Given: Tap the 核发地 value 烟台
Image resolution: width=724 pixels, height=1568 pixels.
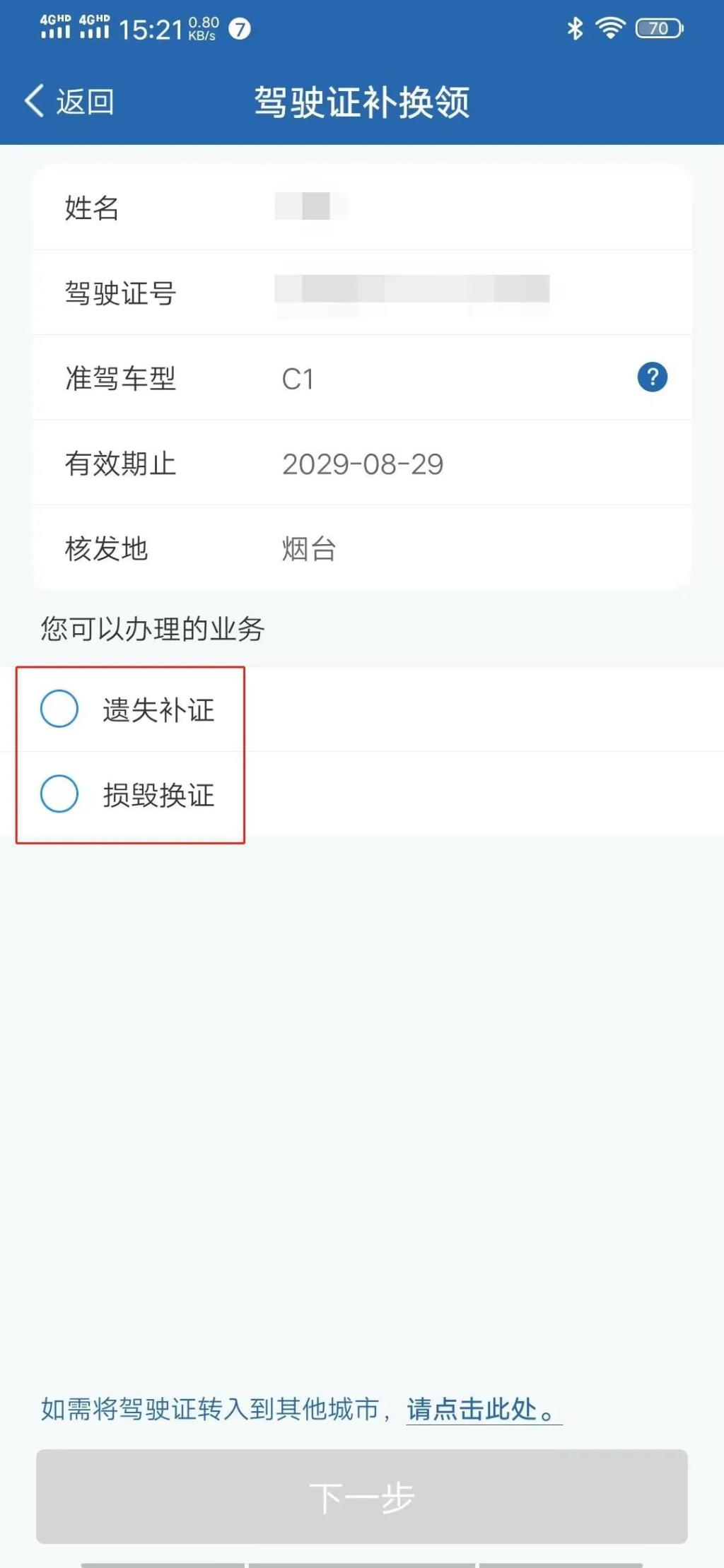Looking at the screenshot, I should coord(309,549).
